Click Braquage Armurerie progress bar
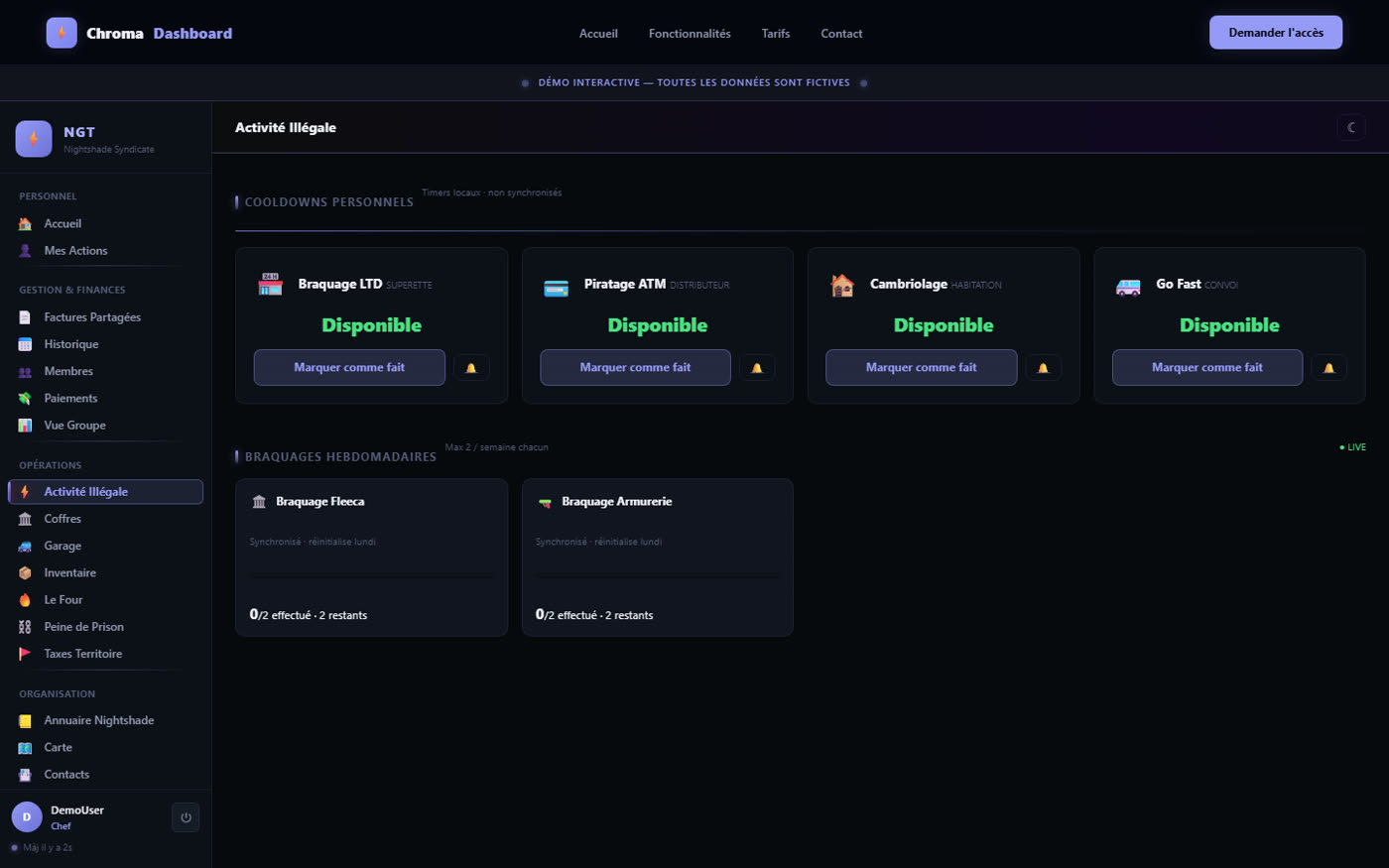 tap(658, 575)
